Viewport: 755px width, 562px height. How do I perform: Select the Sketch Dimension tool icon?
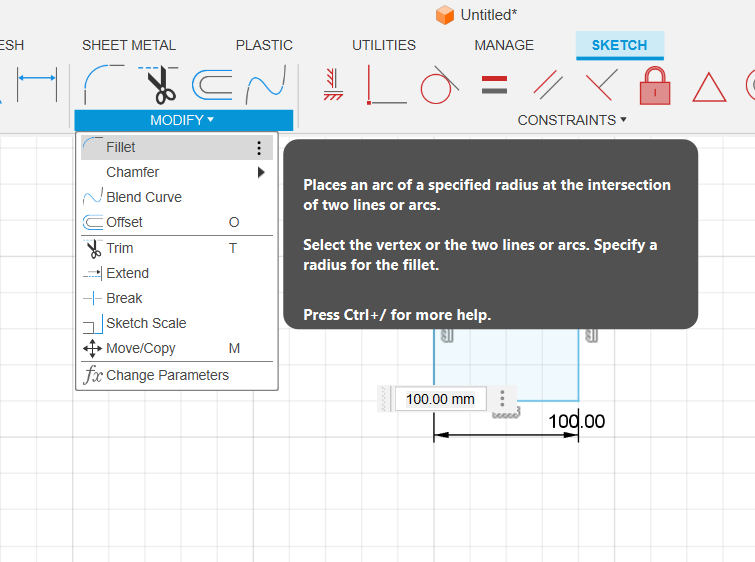(37, 85)
